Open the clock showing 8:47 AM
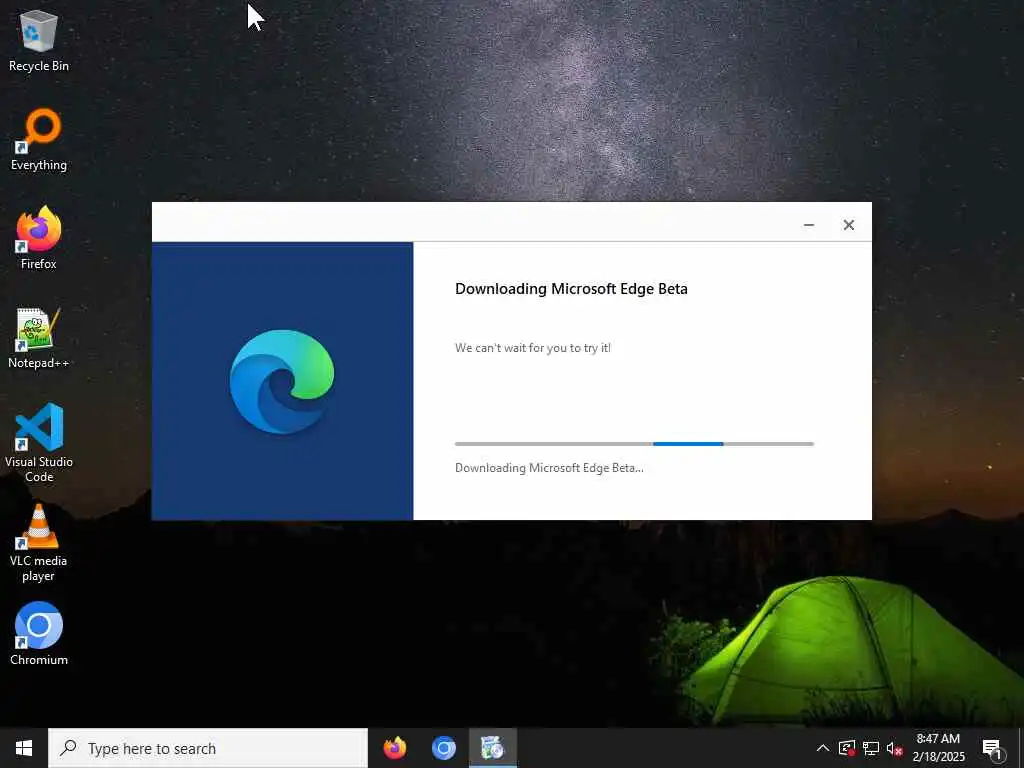The image size is (1024, 768). point(938,748)
